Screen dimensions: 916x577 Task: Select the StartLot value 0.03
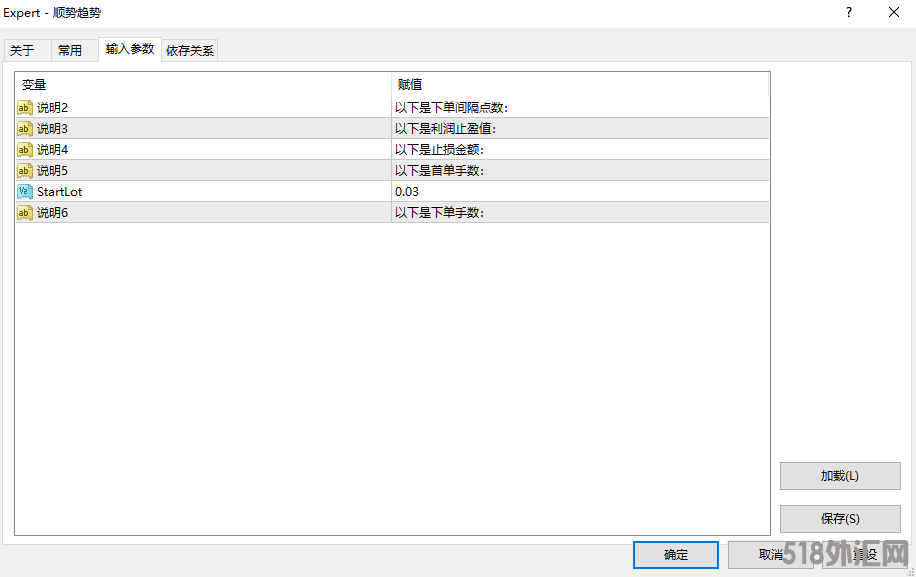point(407,192)
